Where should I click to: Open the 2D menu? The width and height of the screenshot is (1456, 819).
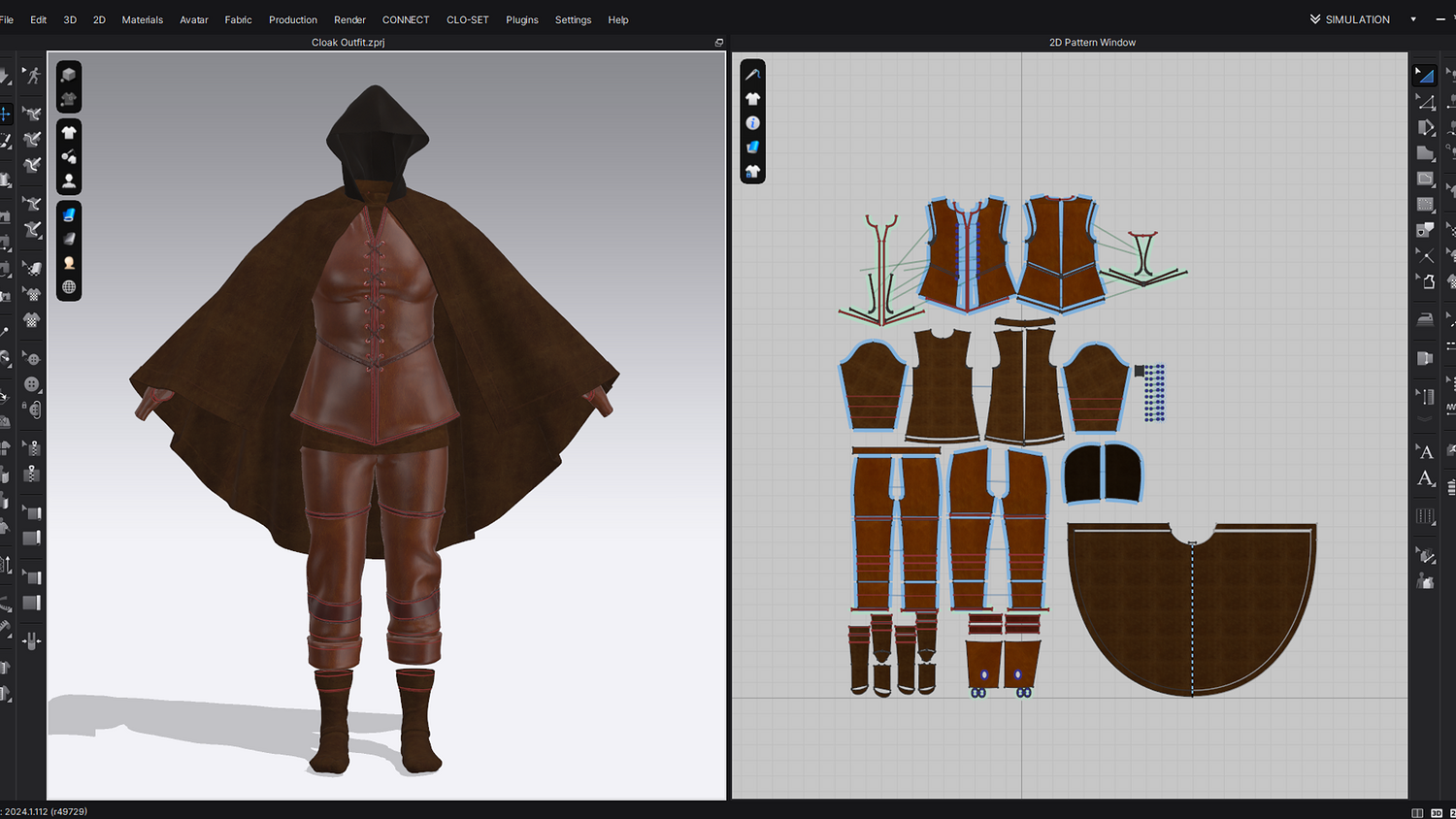[99, 19]
